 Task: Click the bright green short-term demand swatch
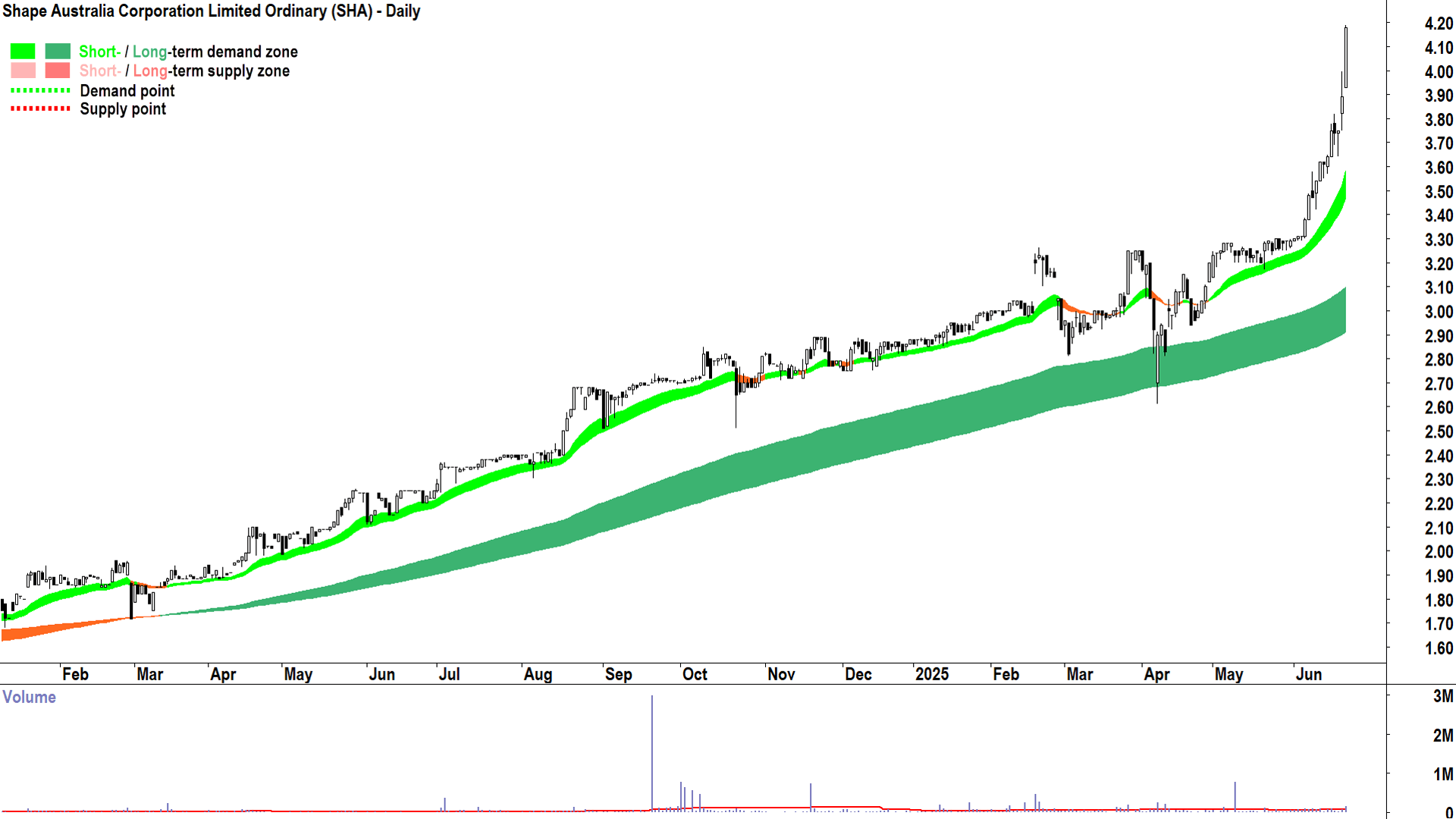[x=23, y=52]
